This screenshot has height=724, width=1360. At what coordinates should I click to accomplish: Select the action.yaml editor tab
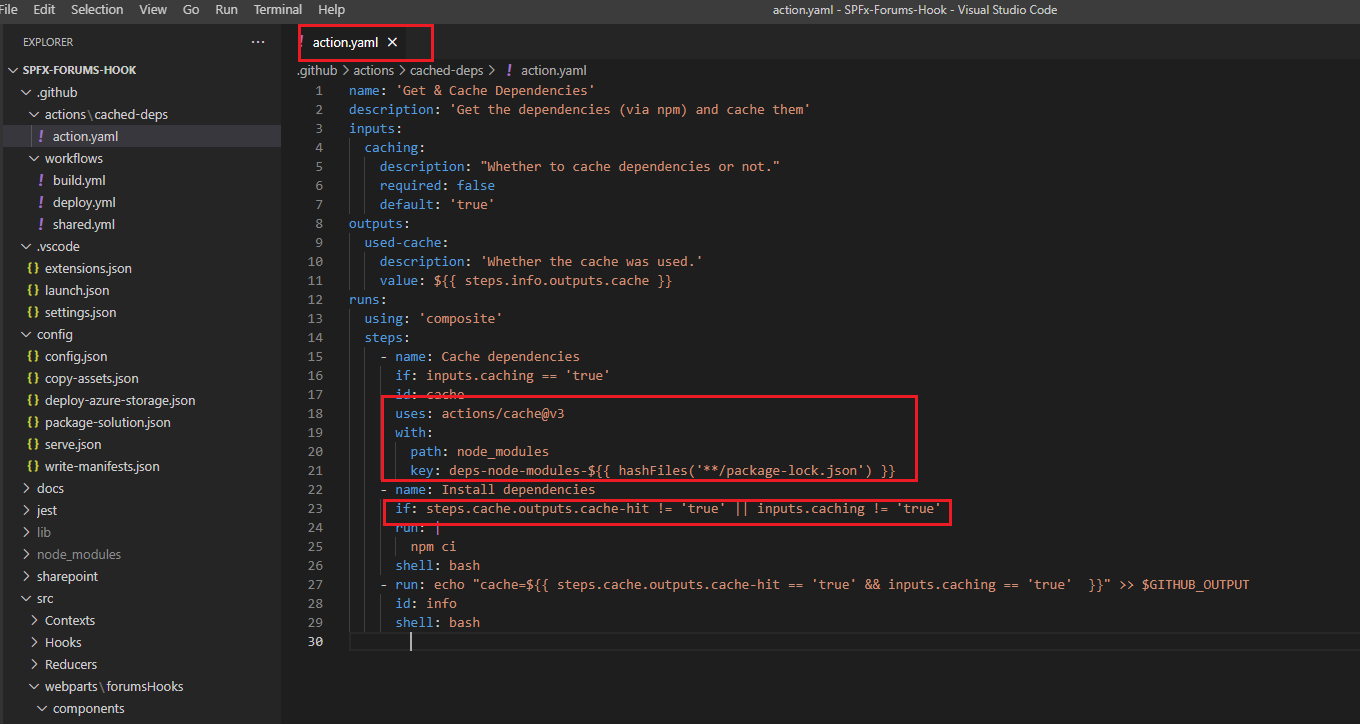345,42
